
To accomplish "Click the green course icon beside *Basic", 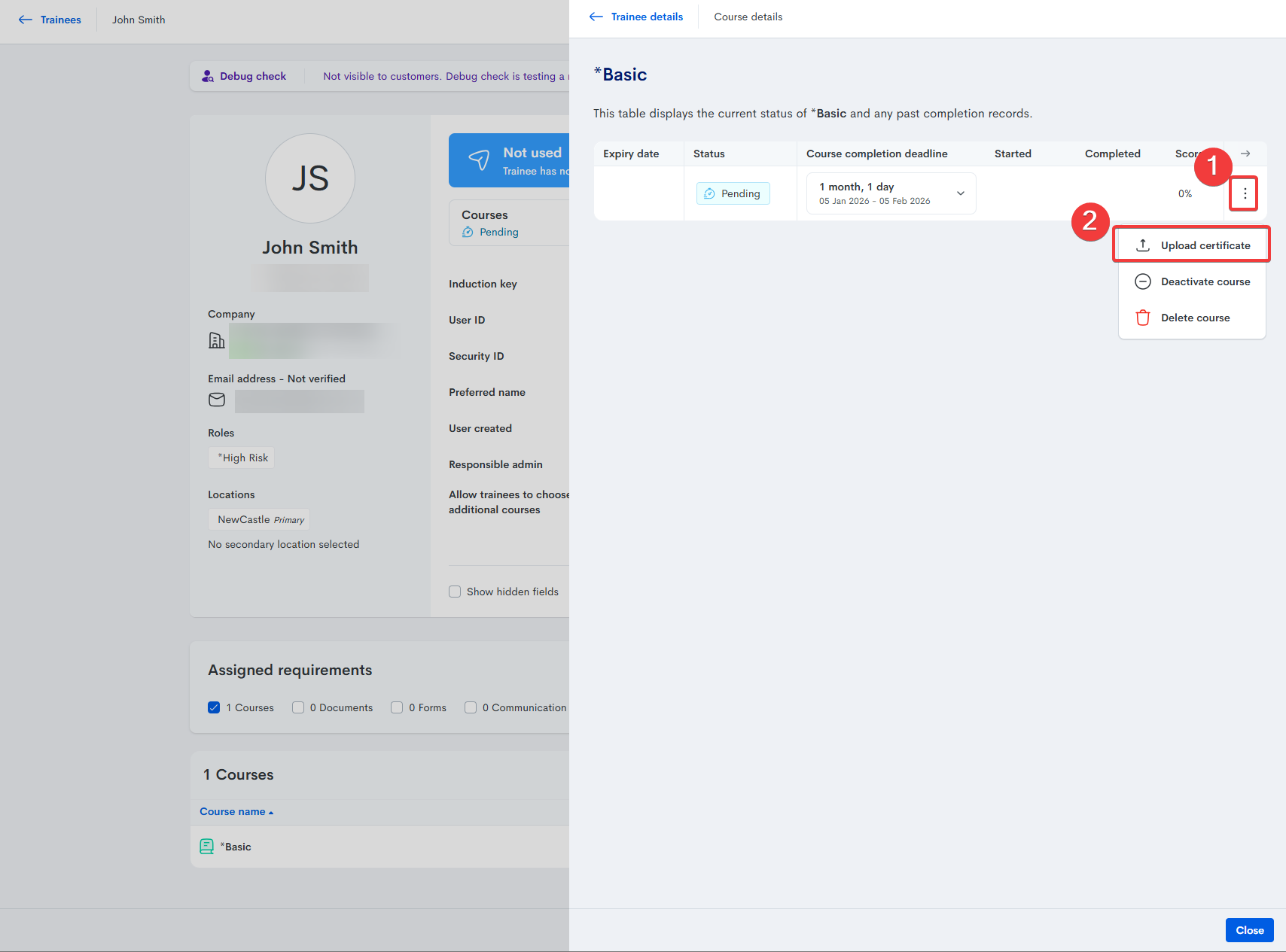I will 206,847.
